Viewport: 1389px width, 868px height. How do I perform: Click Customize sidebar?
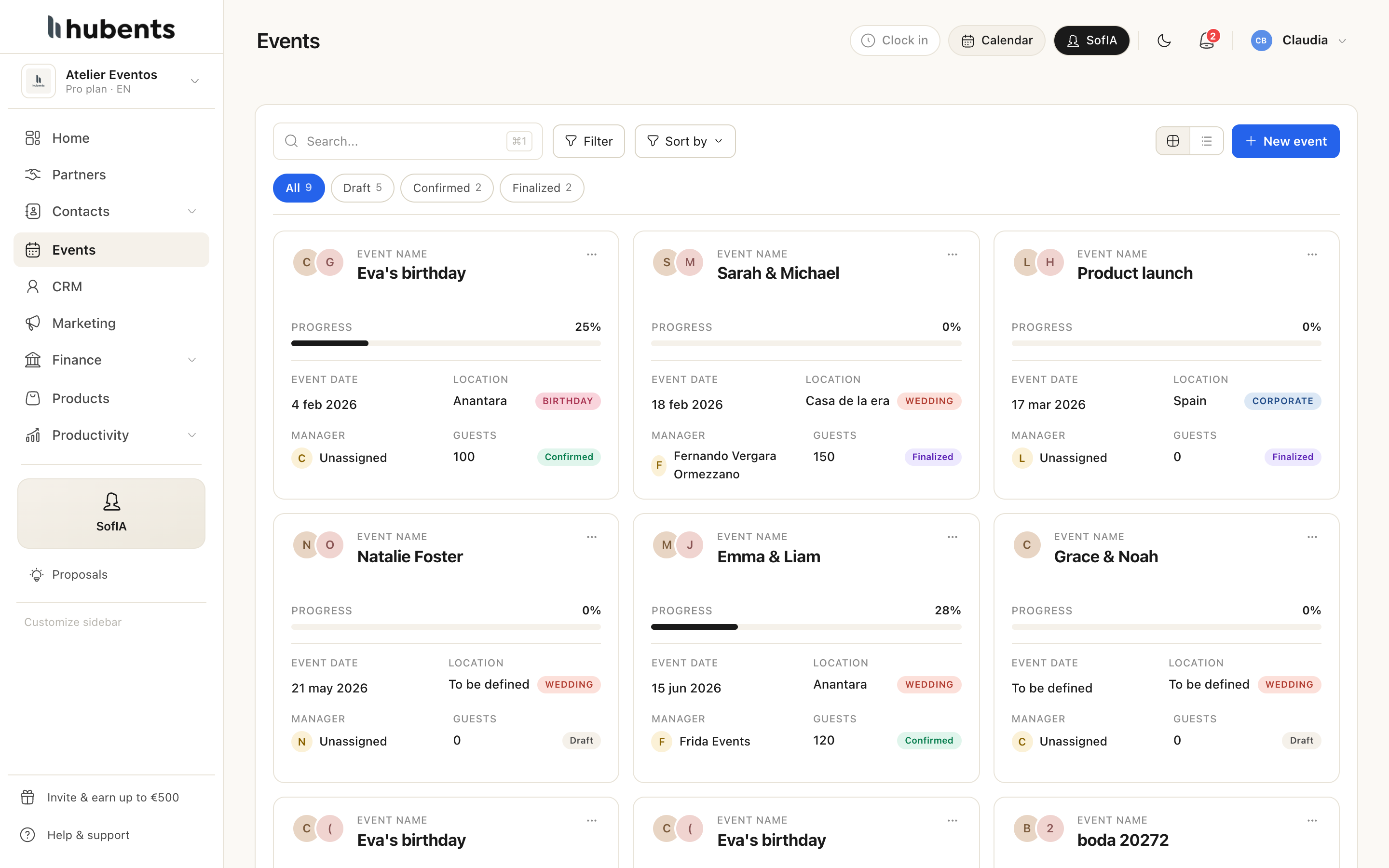coord(73,622)
